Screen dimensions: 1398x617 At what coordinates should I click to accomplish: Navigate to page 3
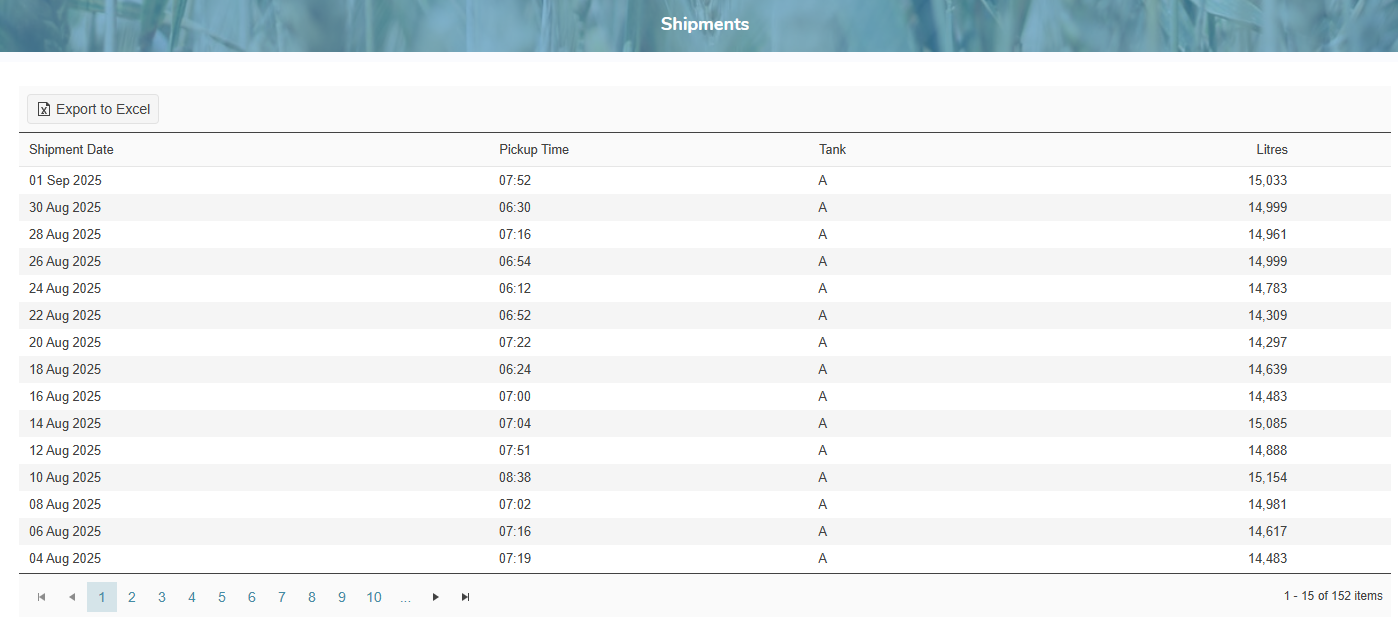[162, 597]
